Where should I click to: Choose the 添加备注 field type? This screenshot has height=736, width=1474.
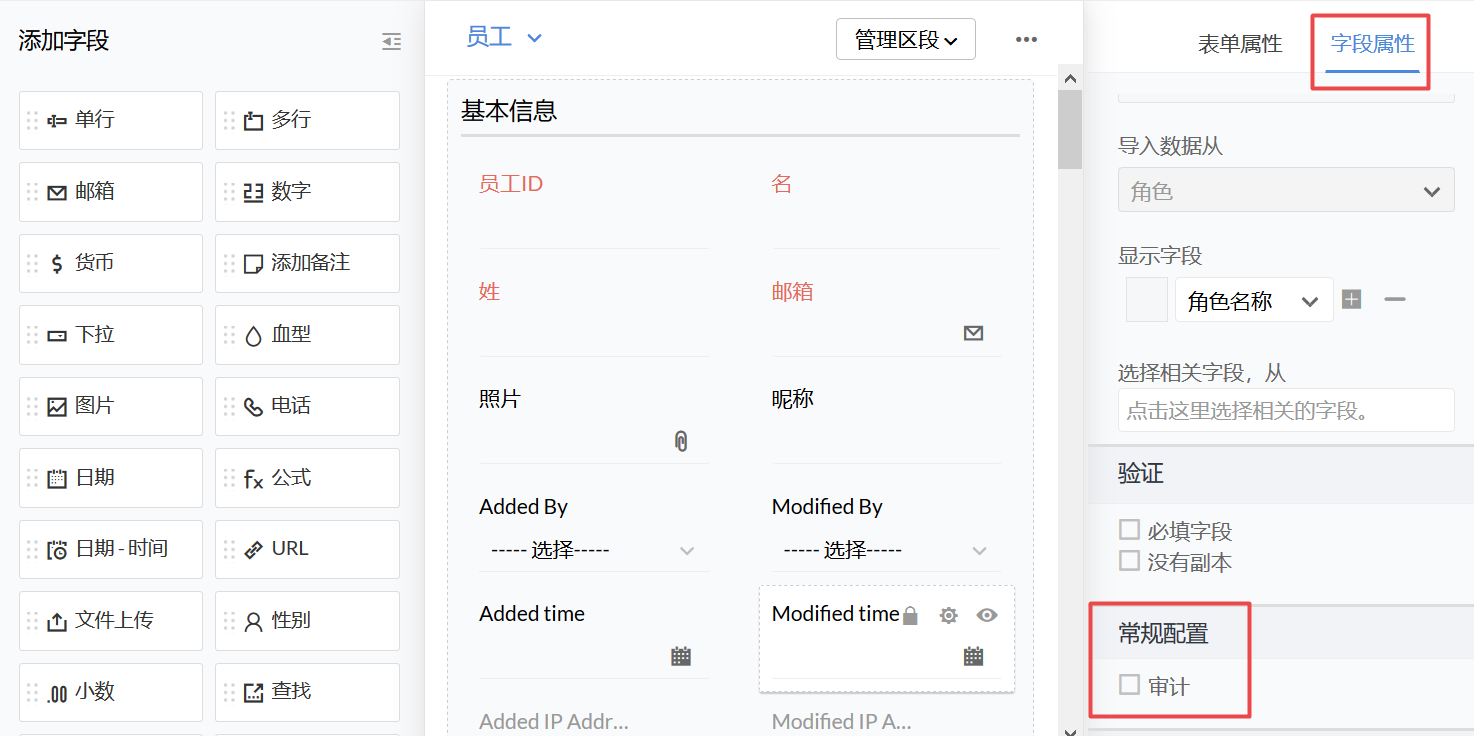(307, 263)
